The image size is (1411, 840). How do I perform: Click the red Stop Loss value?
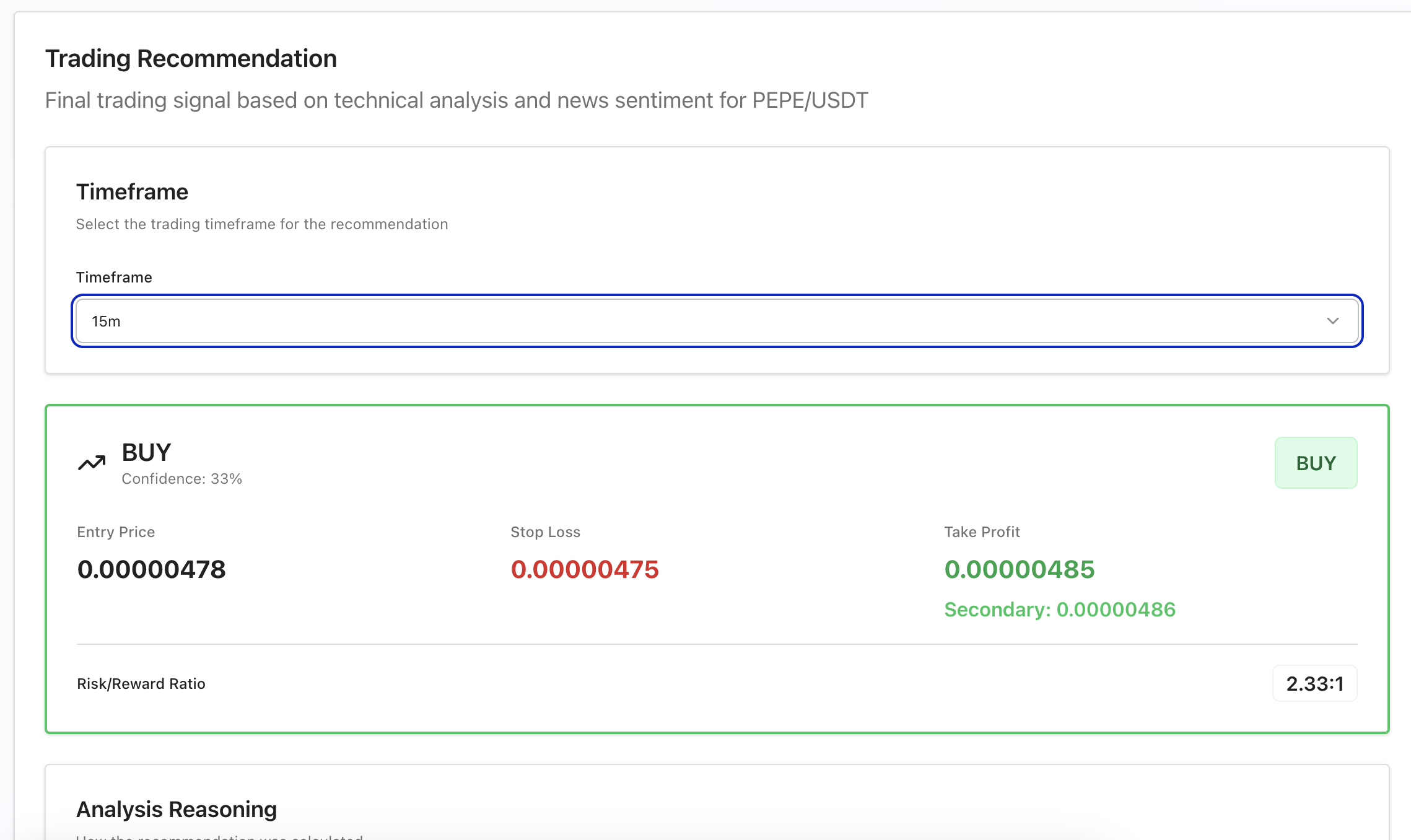(x=584, y=569)
